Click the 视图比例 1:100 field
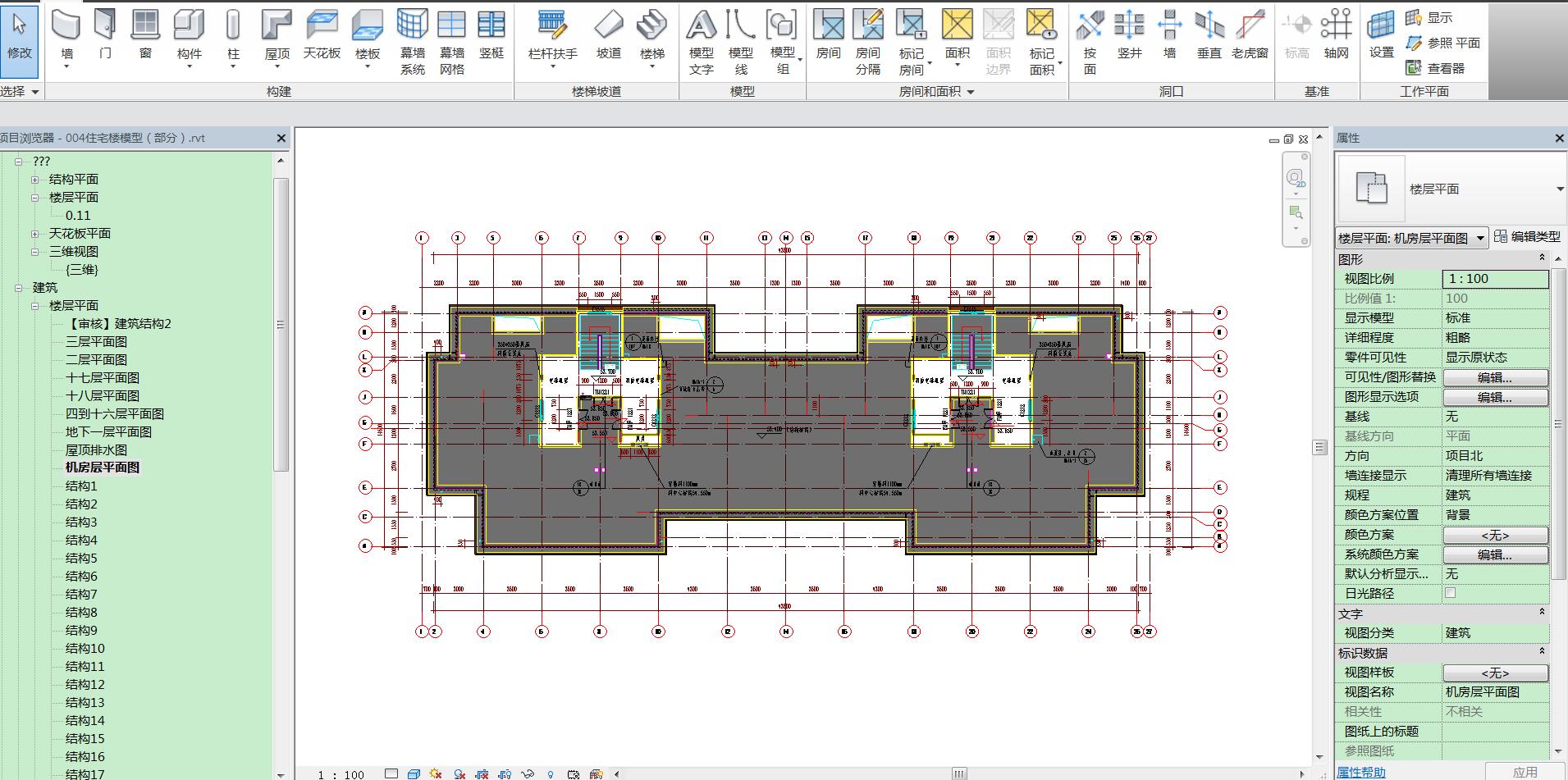 tap(1494, 279)
